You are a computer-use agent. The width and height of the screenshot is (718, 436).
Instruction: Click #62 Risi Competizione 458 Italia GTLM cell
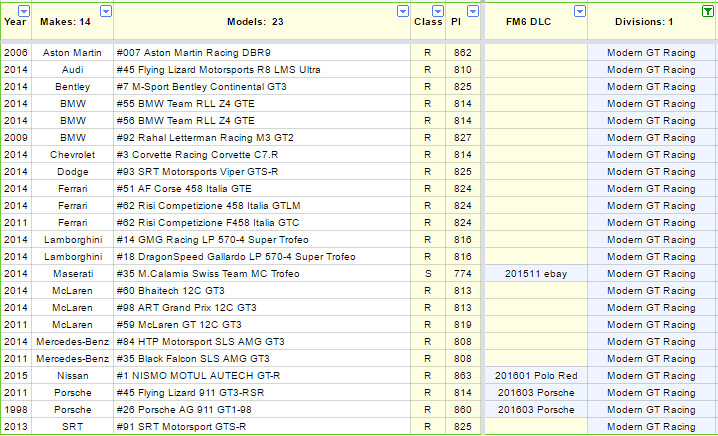(x=262, y=205)
